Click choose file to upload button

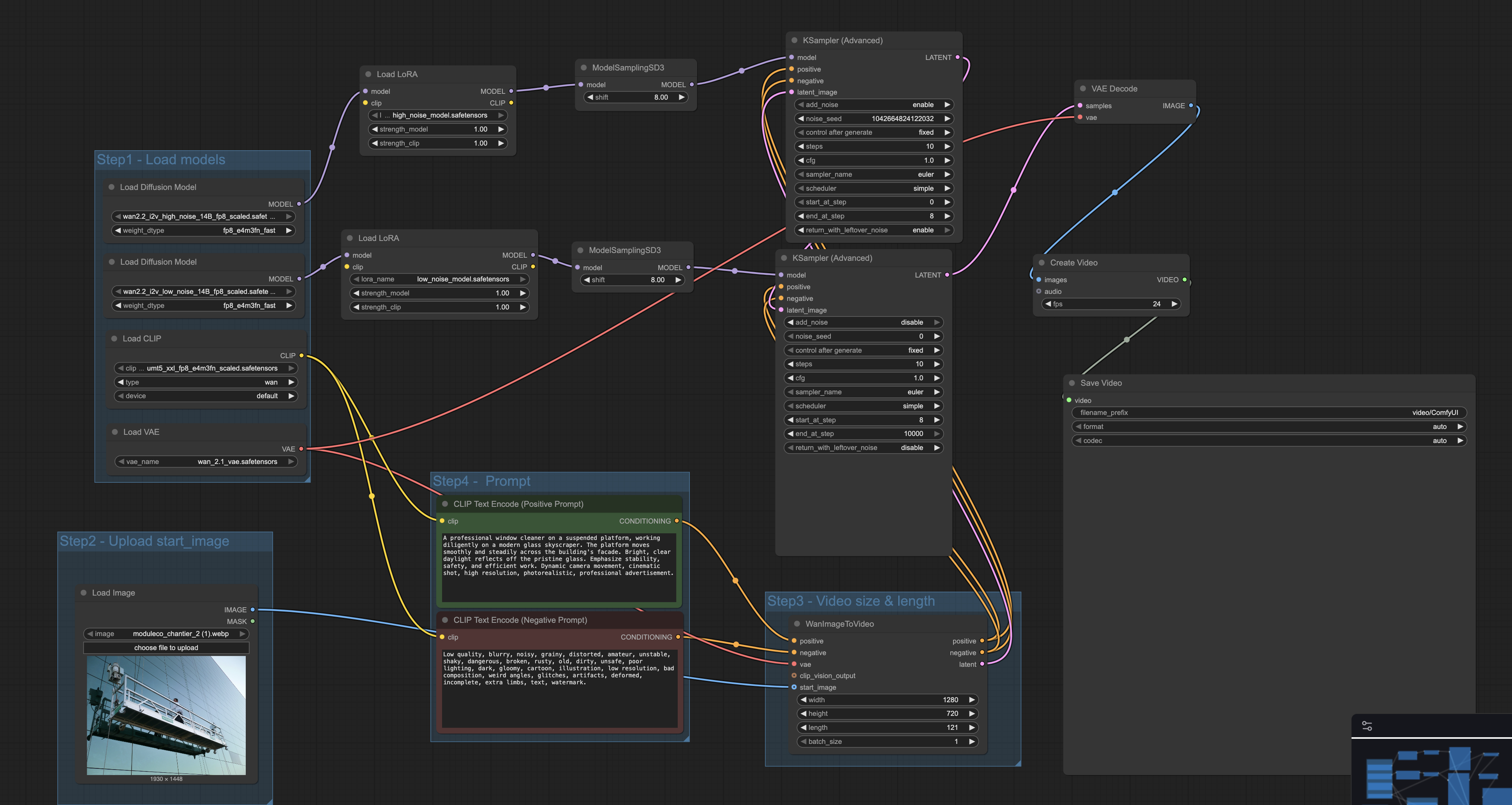click(166, 648)
